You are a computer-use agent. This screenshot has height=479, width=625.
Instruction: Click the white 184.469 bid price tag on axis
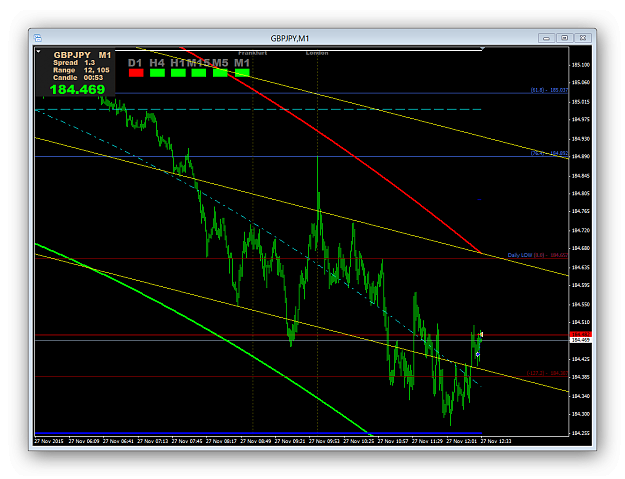click(580, 340)
